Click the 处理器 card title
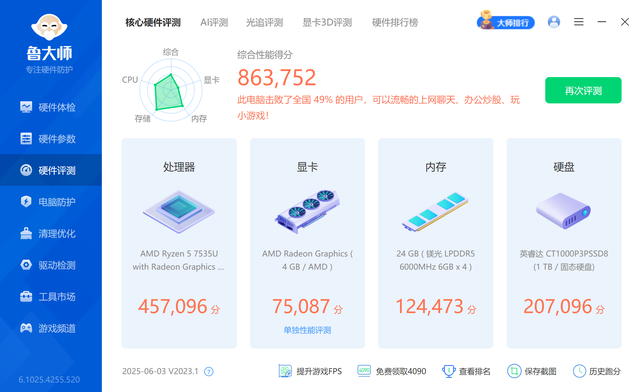 pos(179,167)
